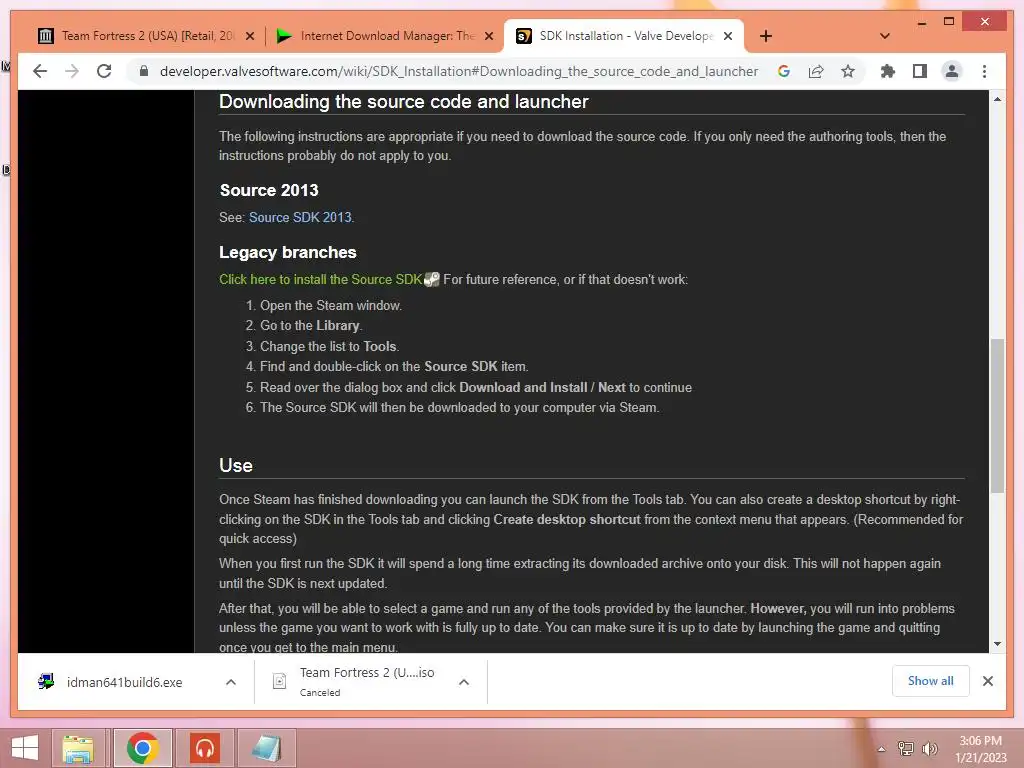1024x768 pixels.
Task: Close the downloads bar
Action: pyautogui.click(x=988, y=681)
